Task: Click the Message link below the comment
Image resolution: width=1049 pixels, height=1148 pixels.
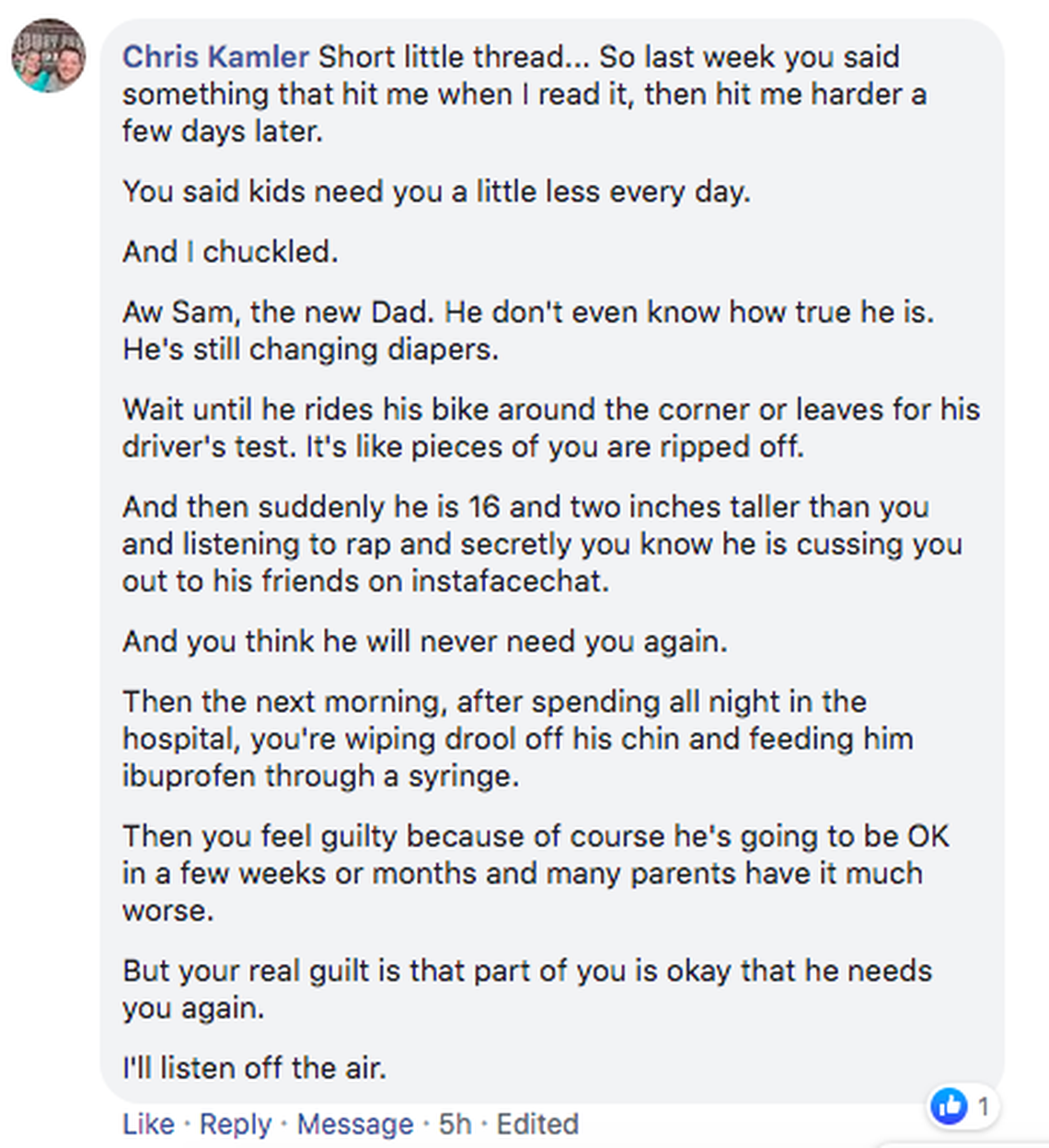Action: click(x=355, y=1124)
